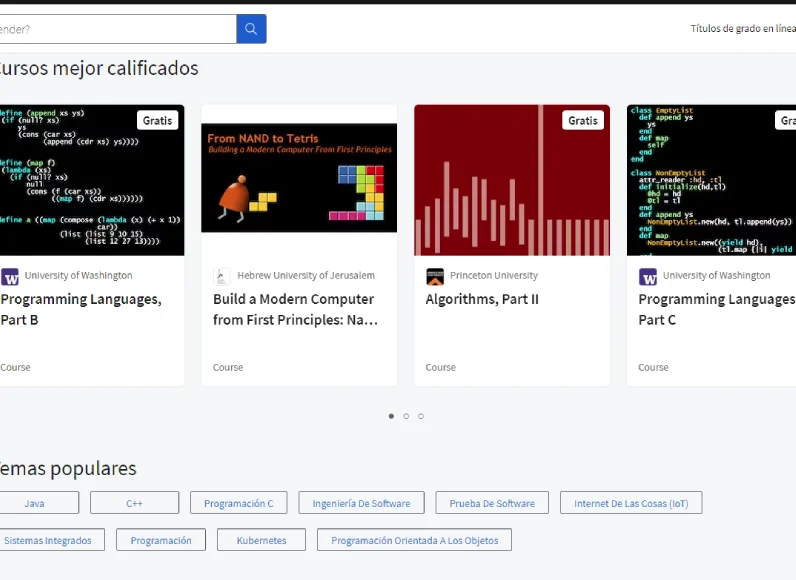
Task: Click the Gratis badge on Programming Languages Part B
Action: tap(157, 121)
